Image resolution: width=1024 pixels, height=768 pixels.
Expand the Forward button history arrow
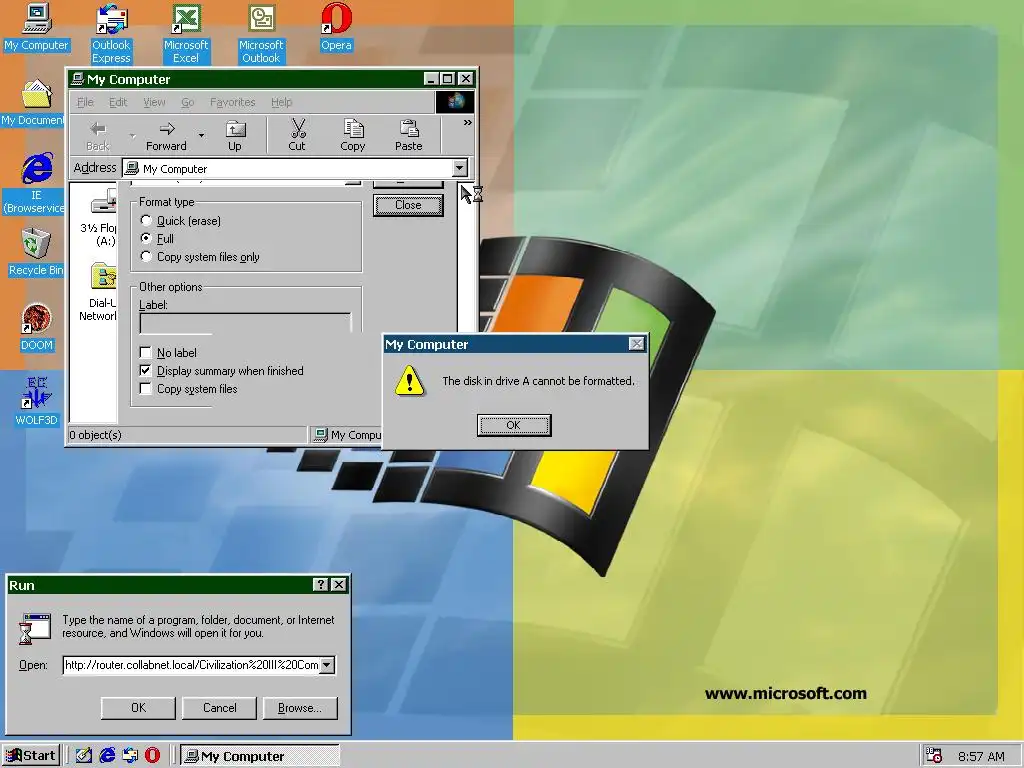[201, 136]
